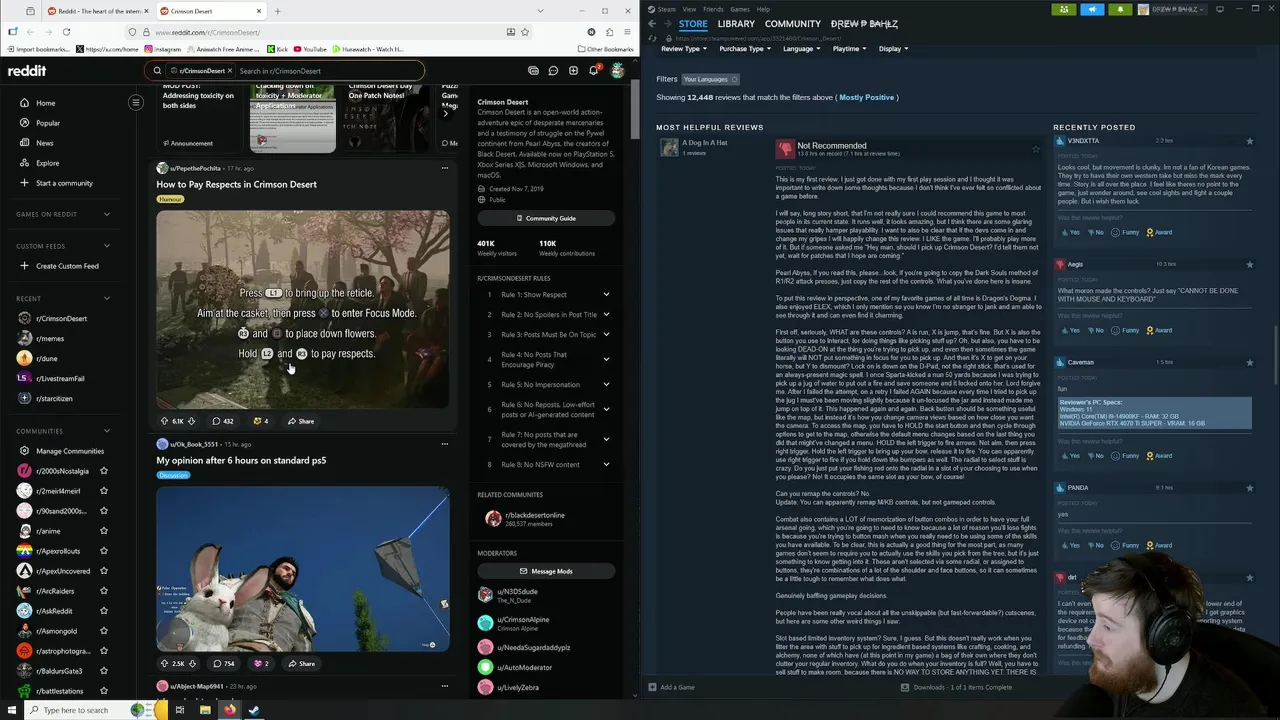The width and height of the screenshot is (1280, 720).
Task: Downvote the 'How to Pay Respects' post
Action: (191, 421)
